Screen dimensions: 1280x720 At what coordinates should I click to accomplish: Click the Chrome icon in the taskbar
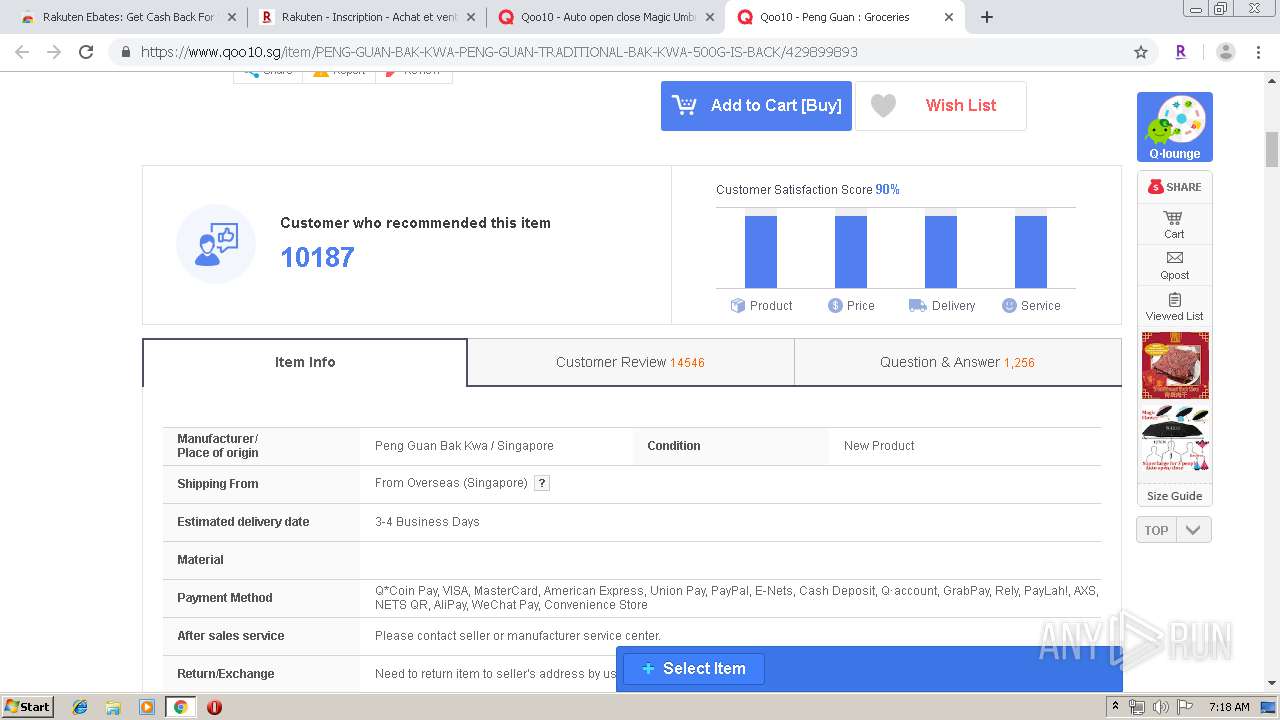[180, 707]
